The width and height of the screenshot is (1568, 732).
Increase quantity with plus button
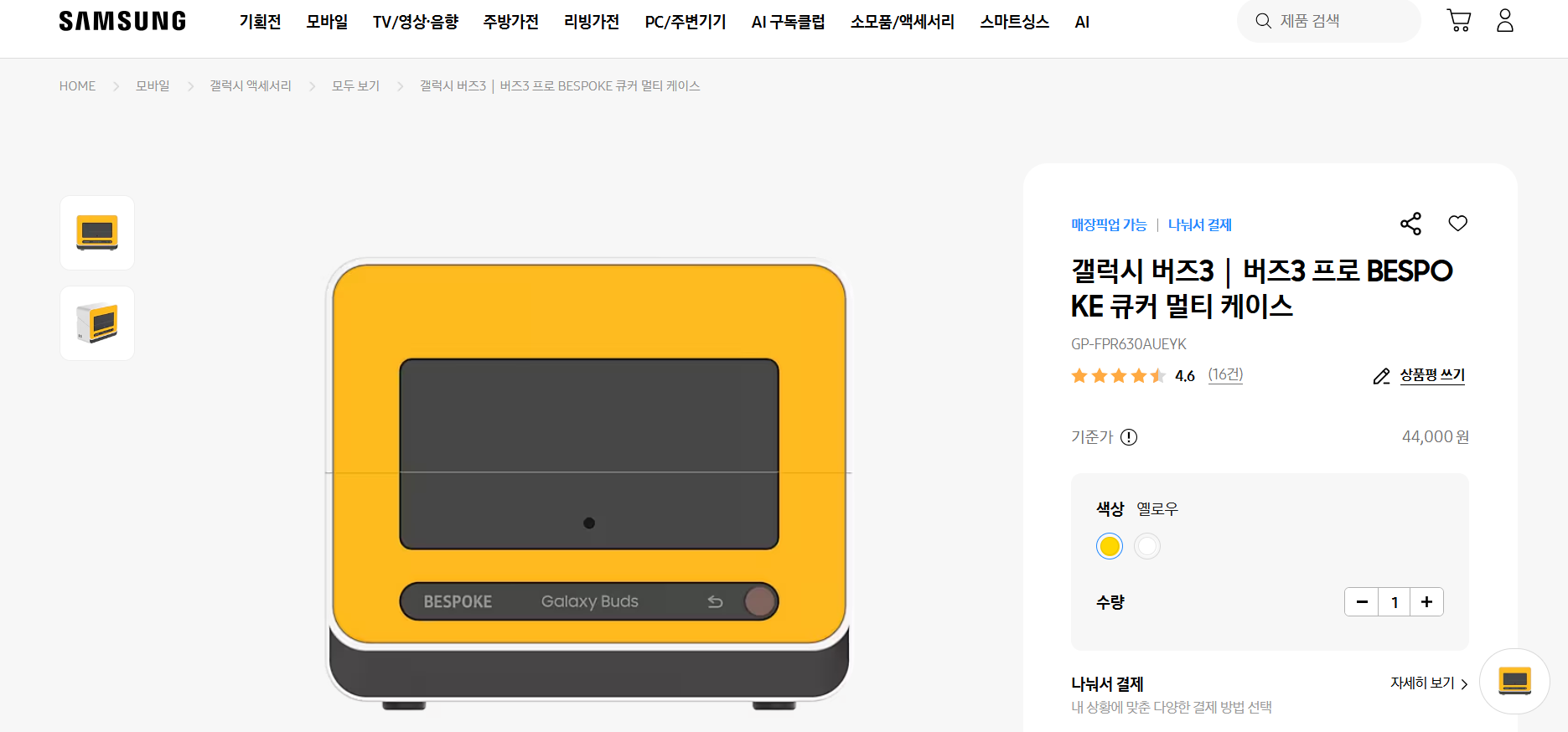[x=1426, y=602]
